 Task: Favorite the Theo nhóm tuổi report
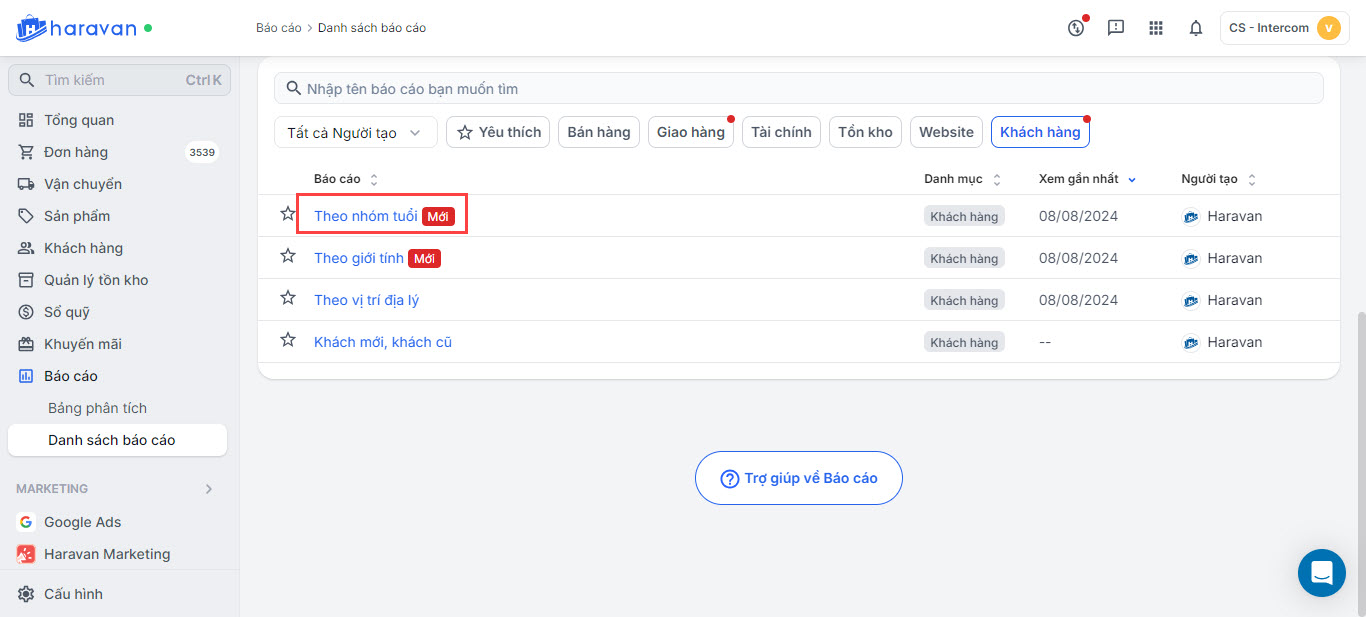(288, 214)
